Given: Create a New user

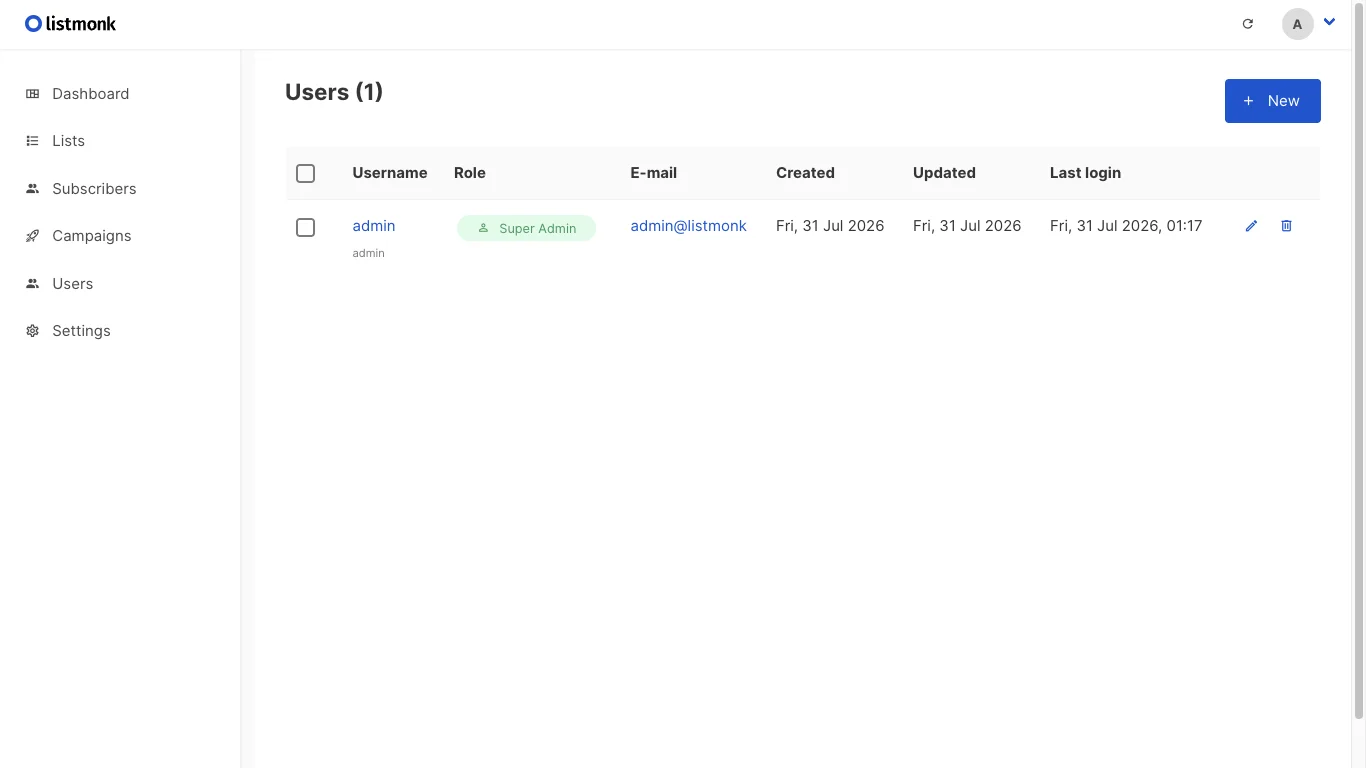Looking at the screenshot, I should point(1272,101).
